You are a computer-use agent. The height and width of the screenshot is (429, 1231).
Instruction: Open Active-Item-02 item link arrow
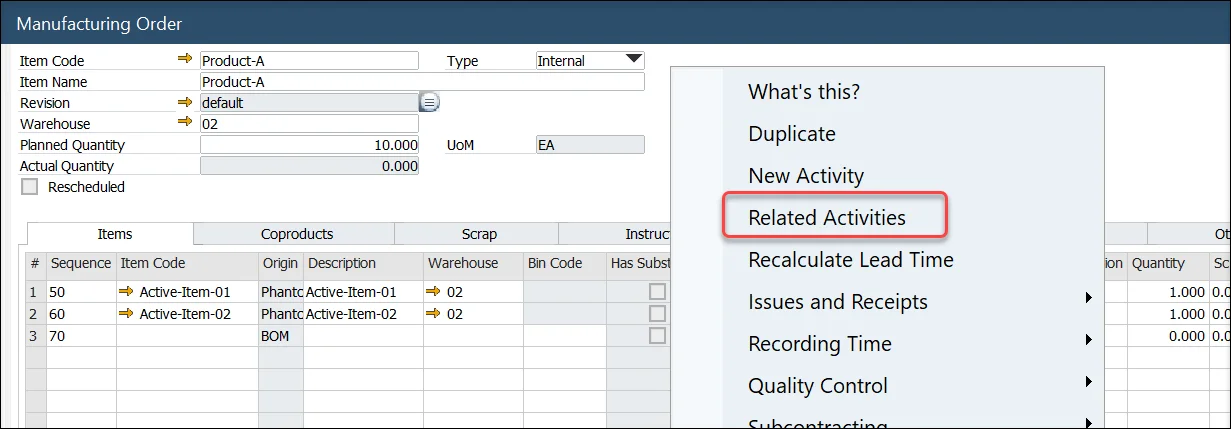pos(126,314)
